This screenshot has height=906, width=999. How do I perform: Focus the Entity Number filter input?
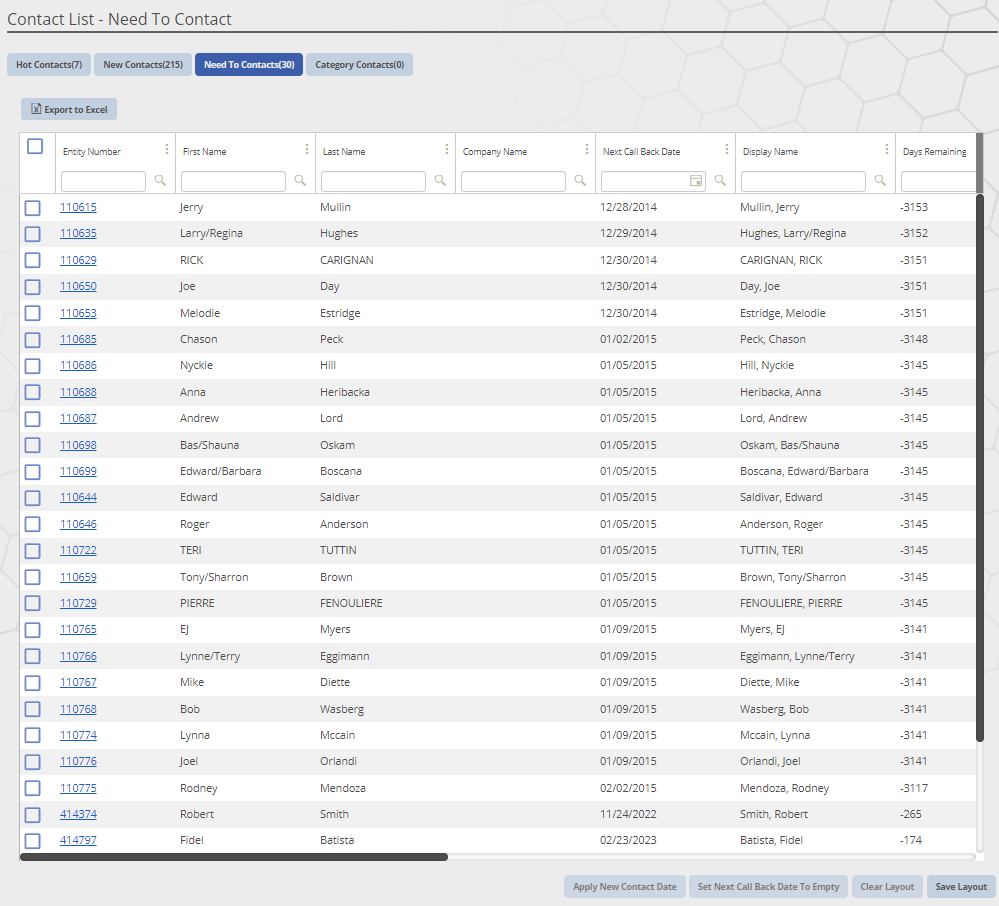click(x=103, y=181)
